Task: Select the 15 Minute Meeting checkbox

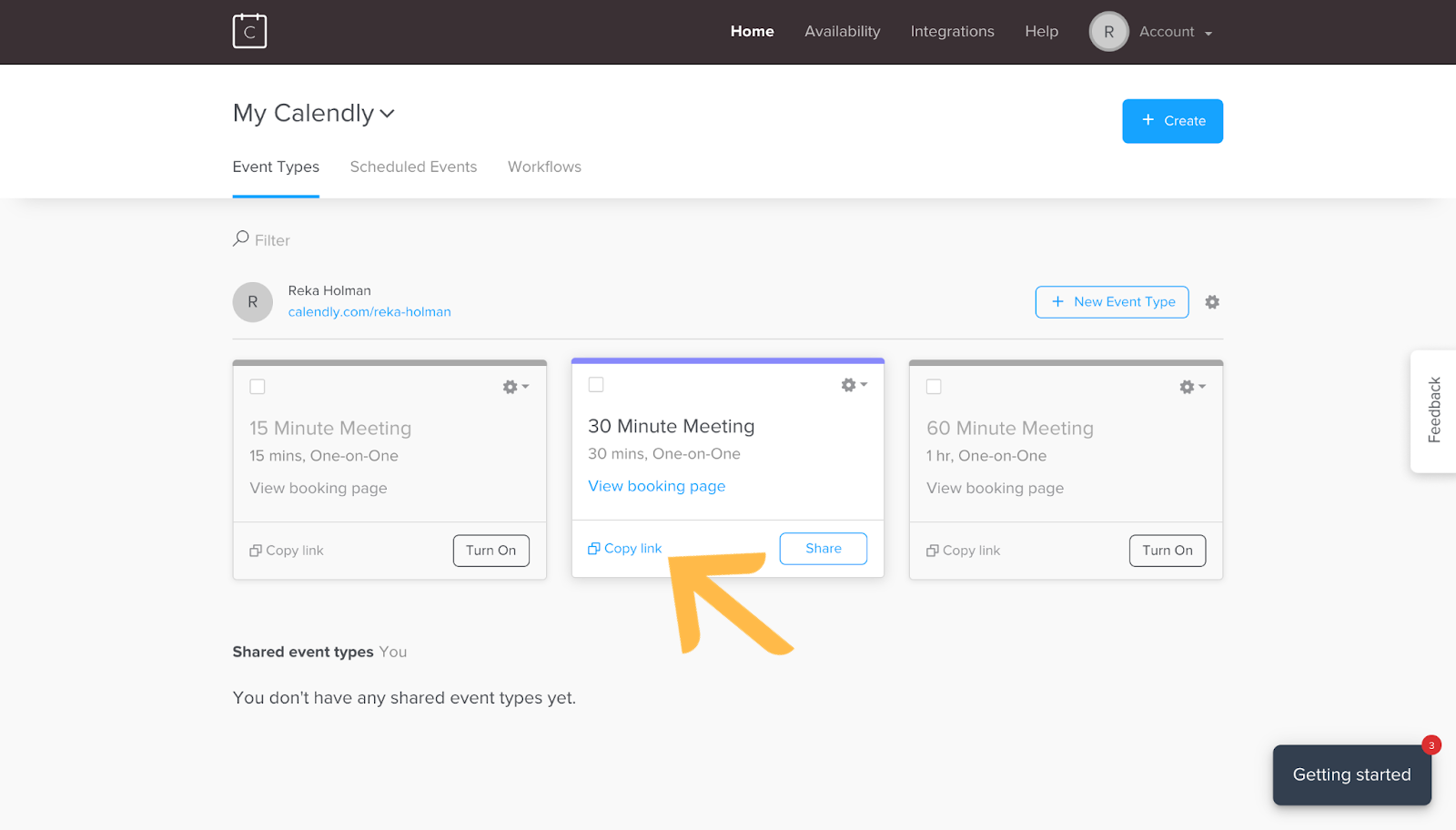Action: point(258,386)
